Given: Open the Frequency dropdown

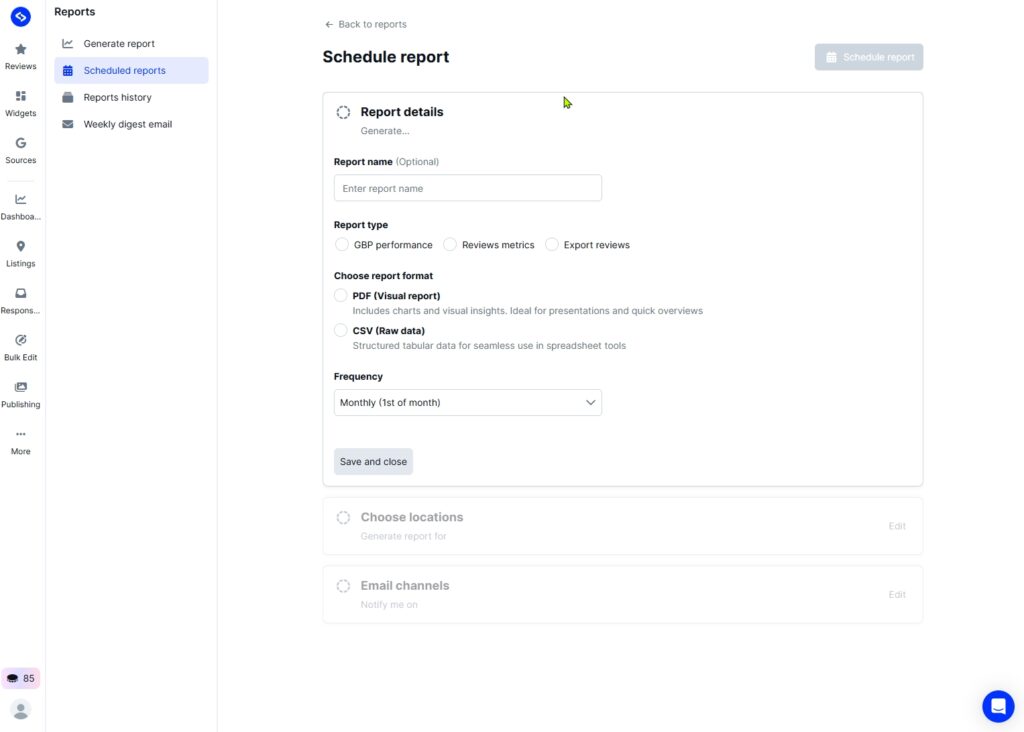Looking at the screenshot, I should pos(467,403).
